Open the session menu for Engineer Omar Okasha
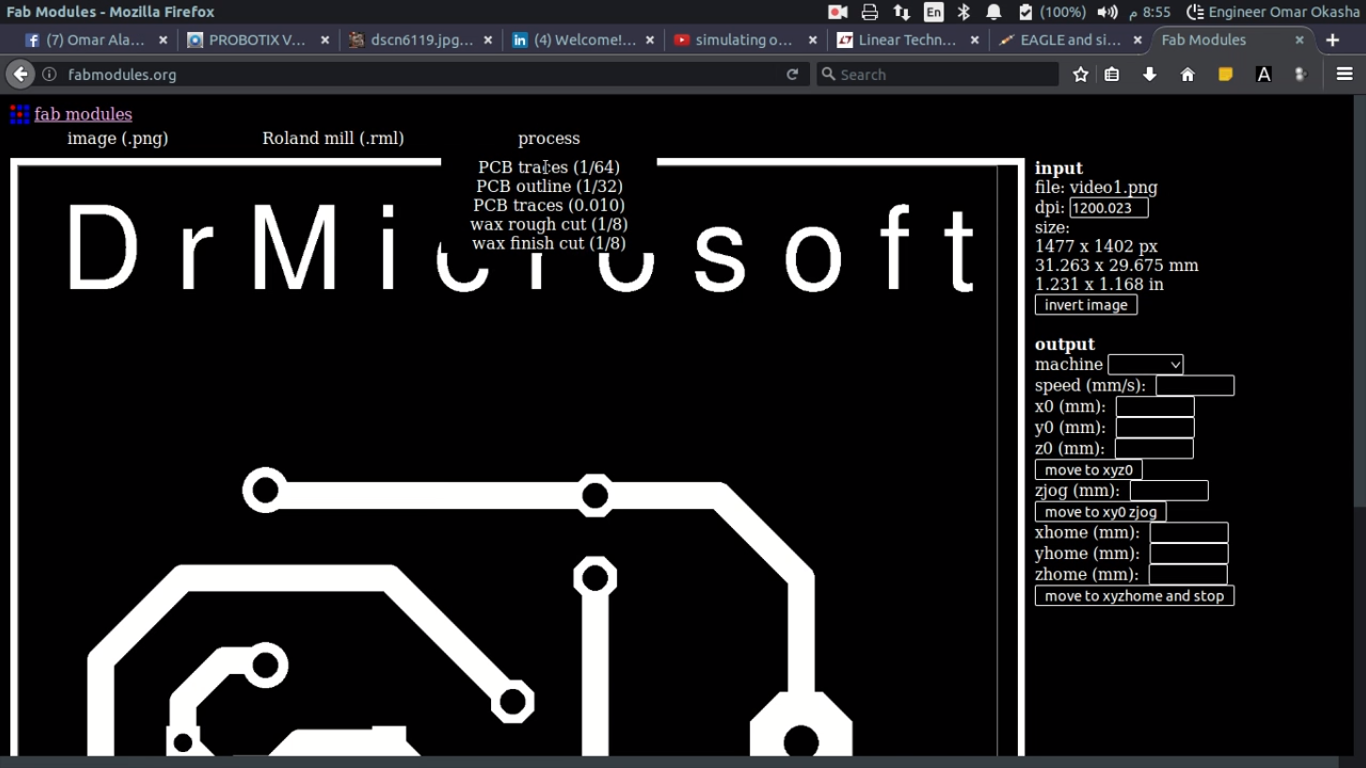The width and height of the screenshot is (1366, 768). click(1275, 12)
